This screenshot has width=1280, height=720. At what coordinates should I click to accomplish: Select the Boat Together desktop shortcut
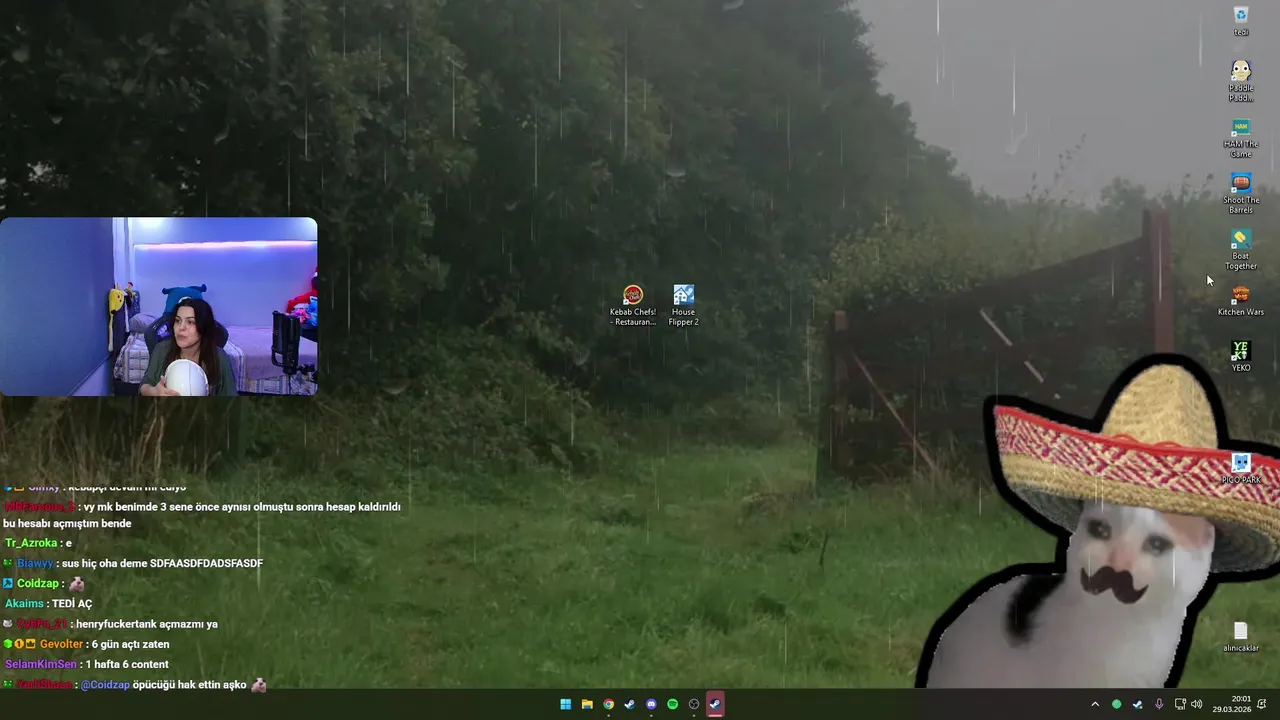[1241, 250]
